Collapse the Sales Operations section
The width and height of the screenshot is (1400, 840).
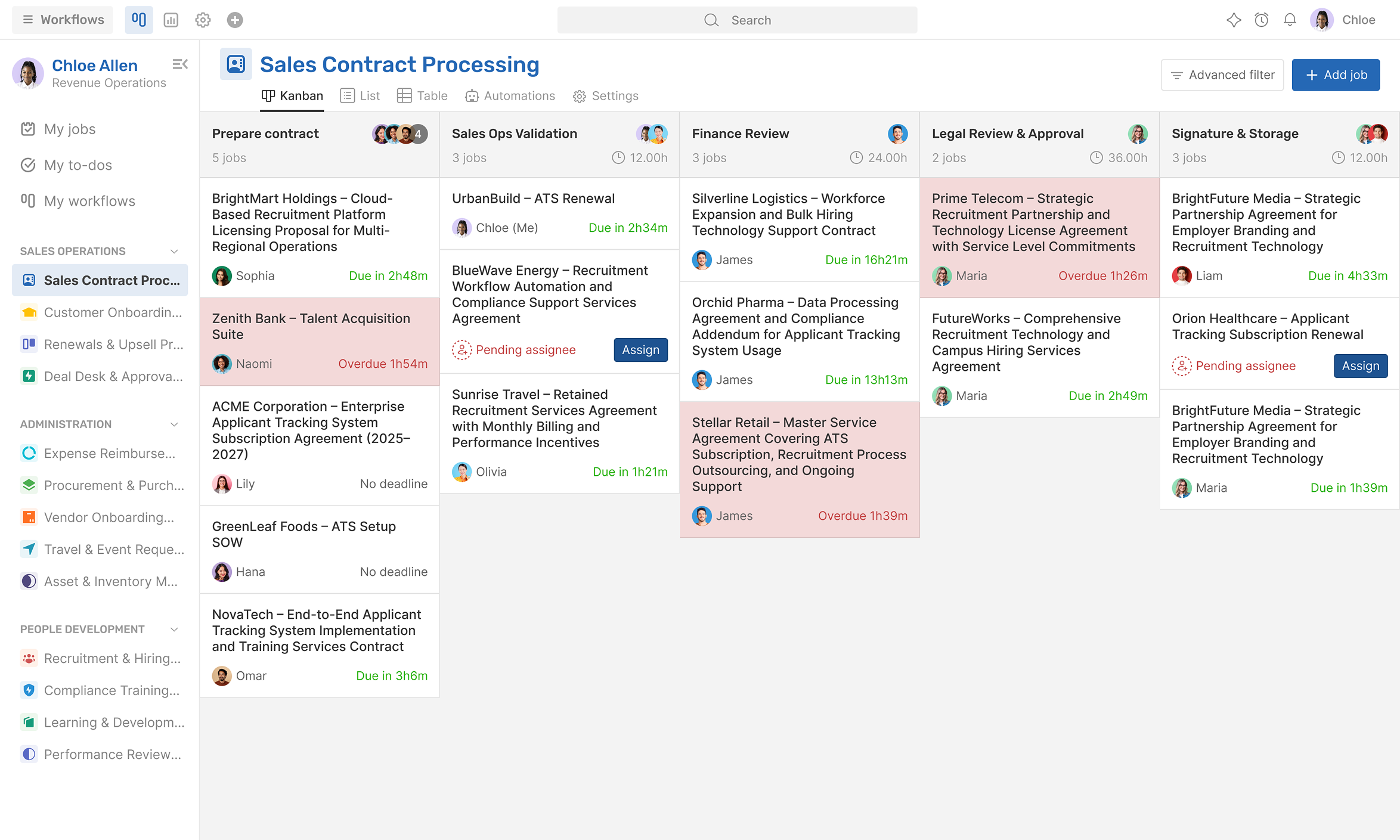point(174,252)
